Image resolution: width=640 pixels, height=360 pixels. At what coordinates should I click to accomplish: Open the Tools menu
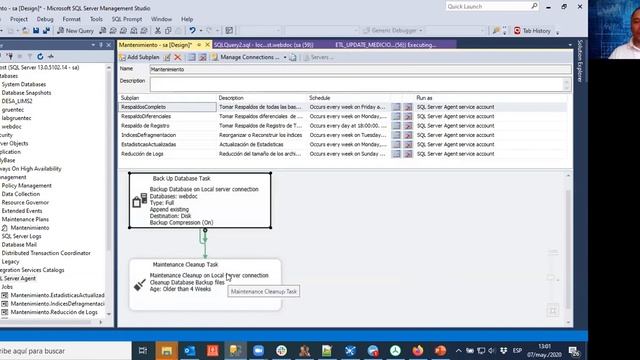(96, 19)
